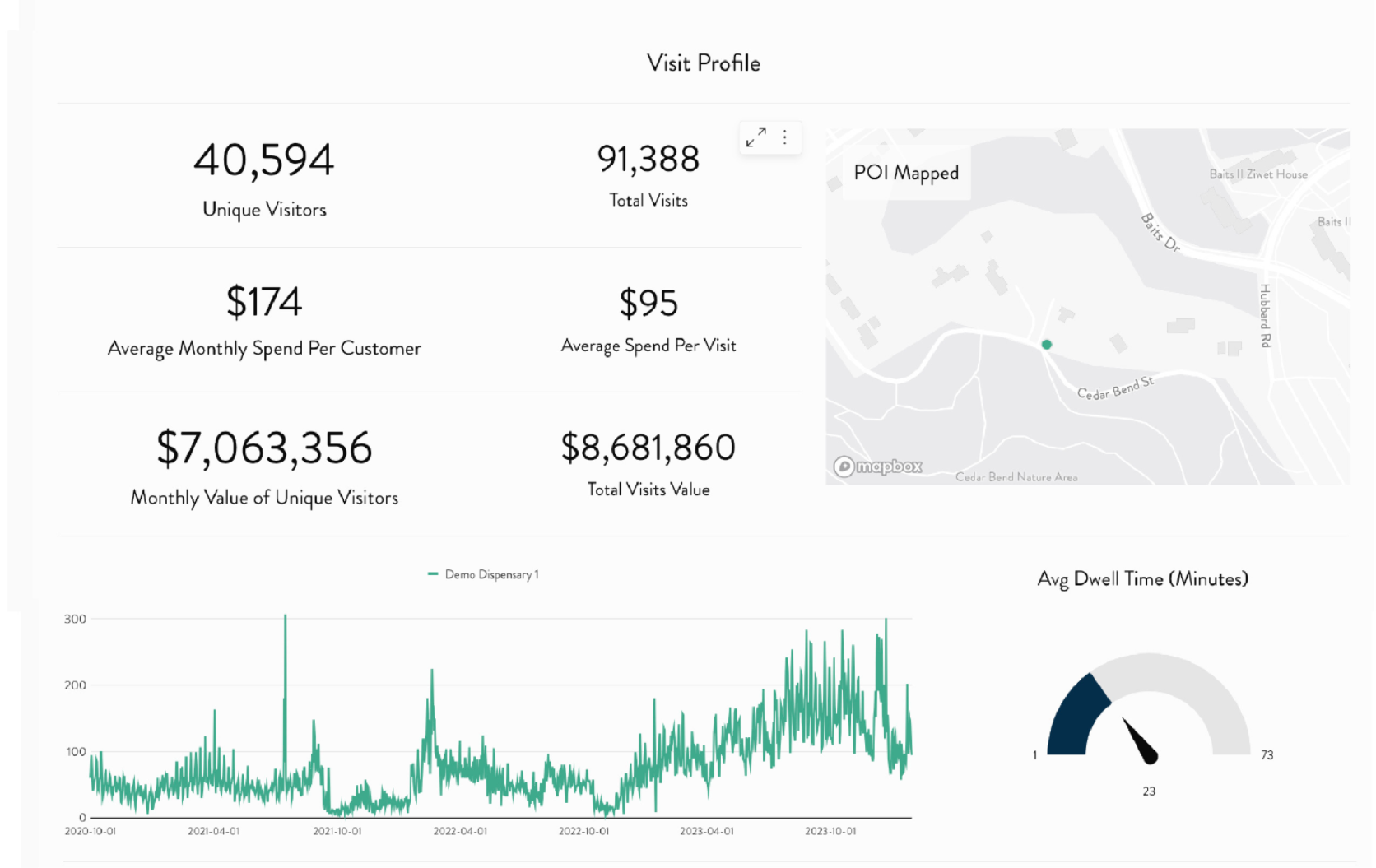Screen dimensions: 1376x868
Task: Click the 100 y-axis label
Action: point(76,752)
